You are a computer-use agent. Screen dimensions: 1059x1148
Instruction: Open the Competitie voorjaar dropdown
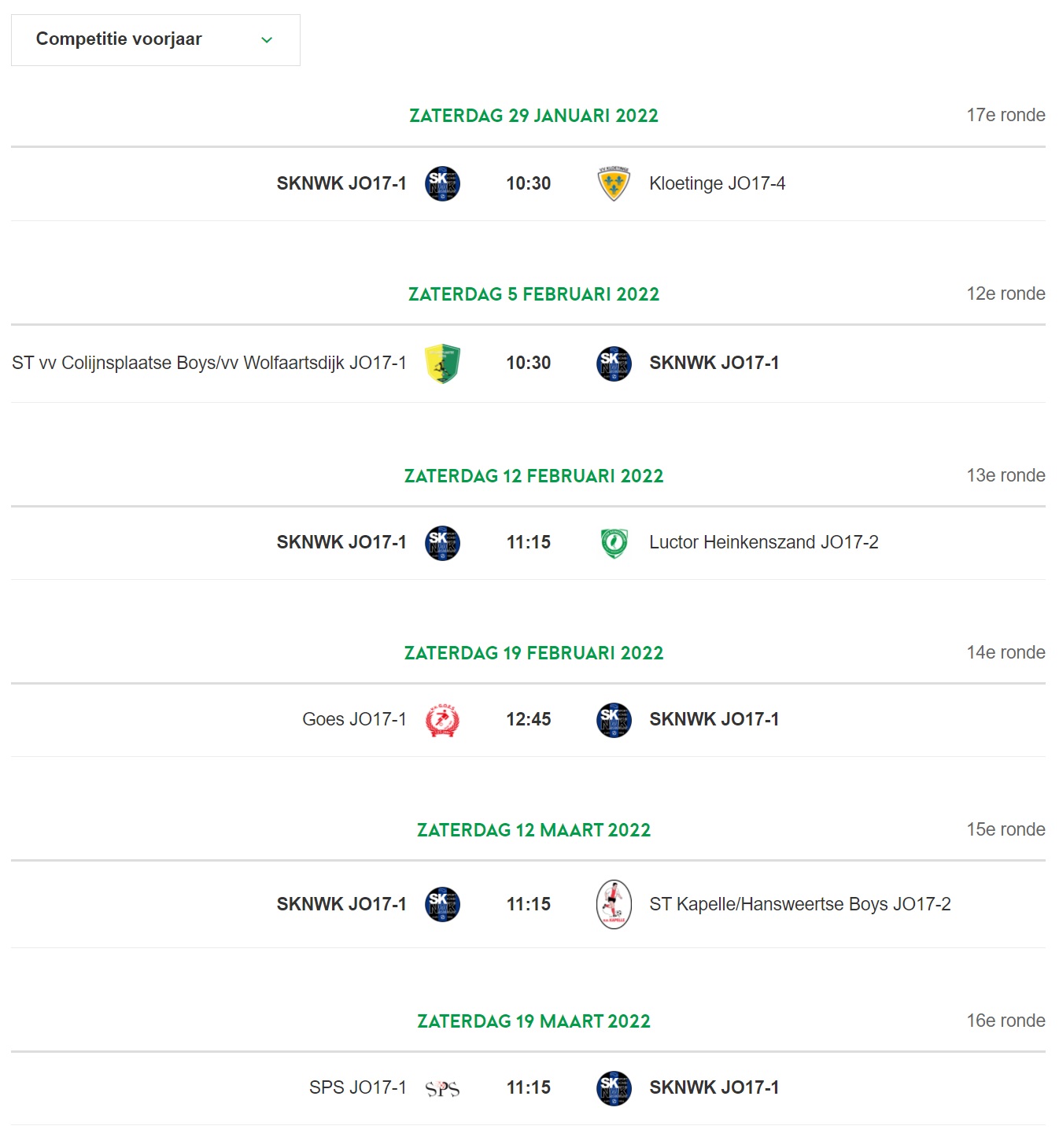[156, 40]
